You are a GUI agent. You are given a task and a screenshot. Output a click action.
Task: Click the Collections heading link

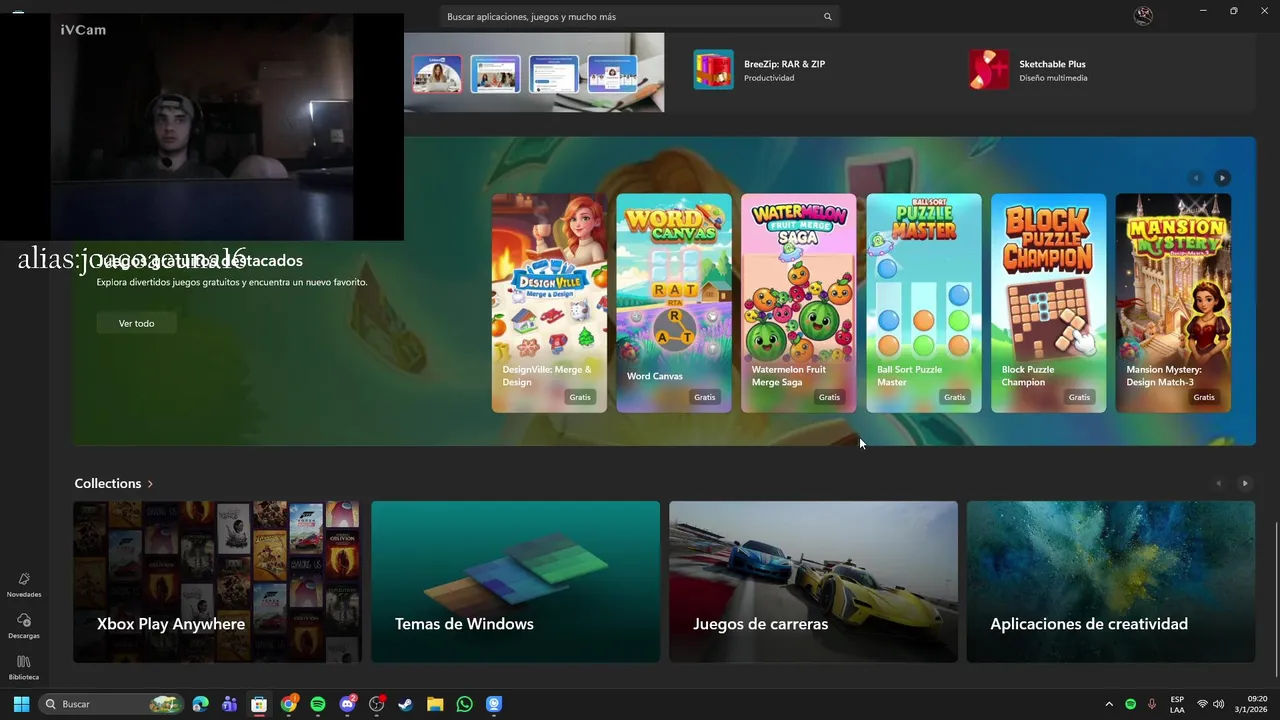tap(108, 484)
